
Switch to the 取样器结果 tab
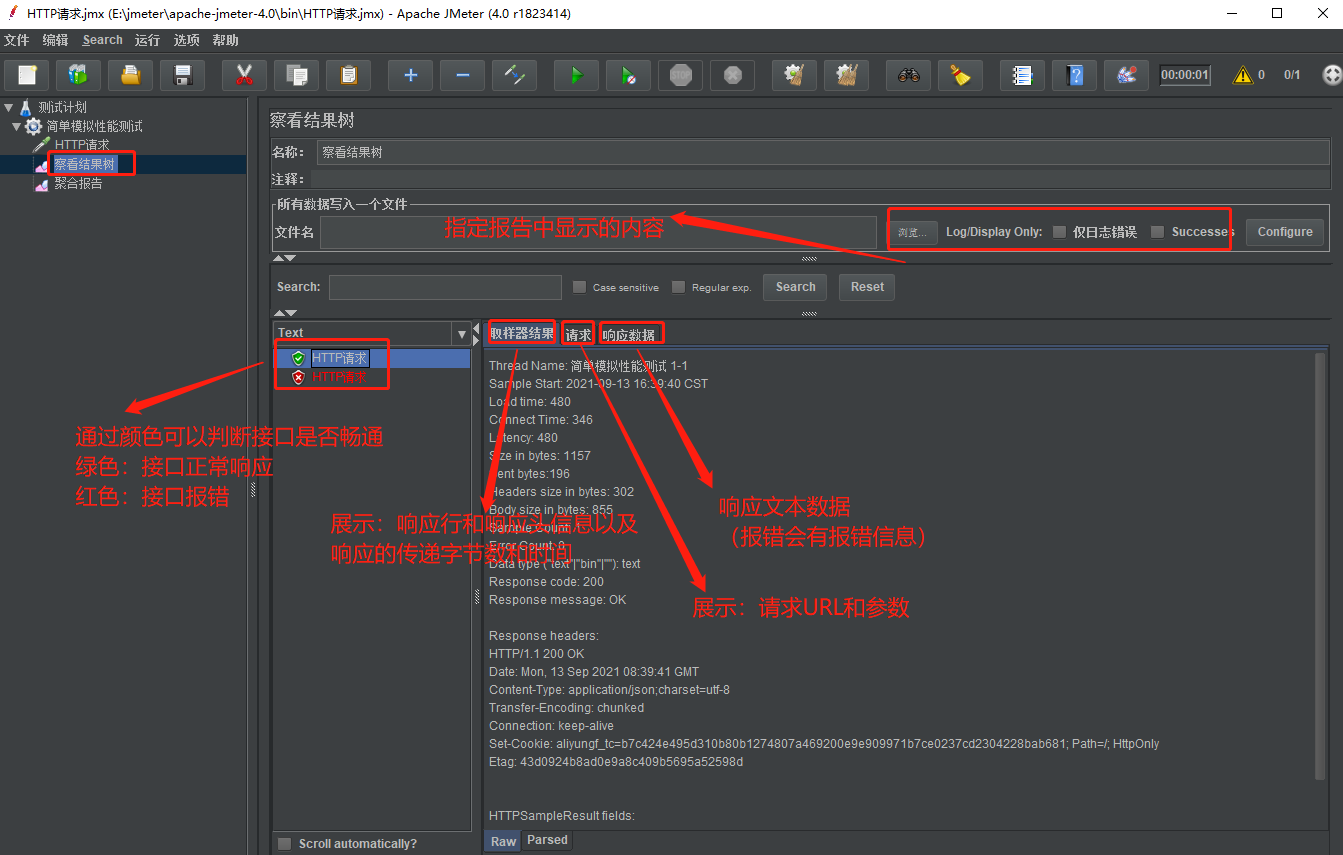tap(522, 334)
